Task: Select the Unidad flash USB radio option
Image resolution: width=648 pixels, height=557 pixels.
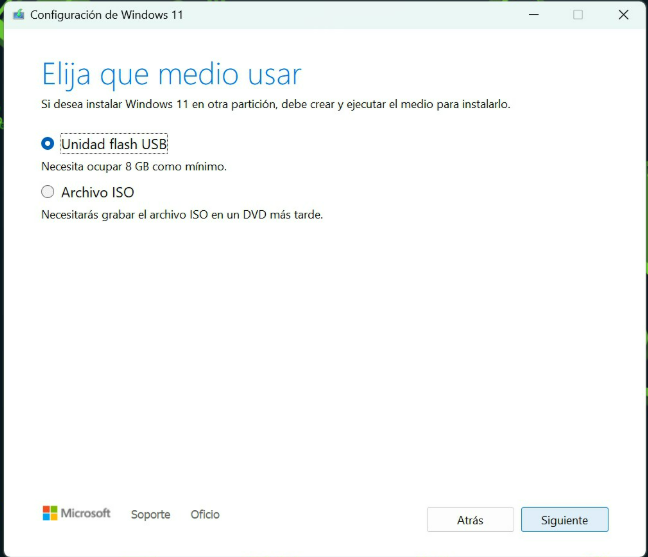Action: click(48, 144)
